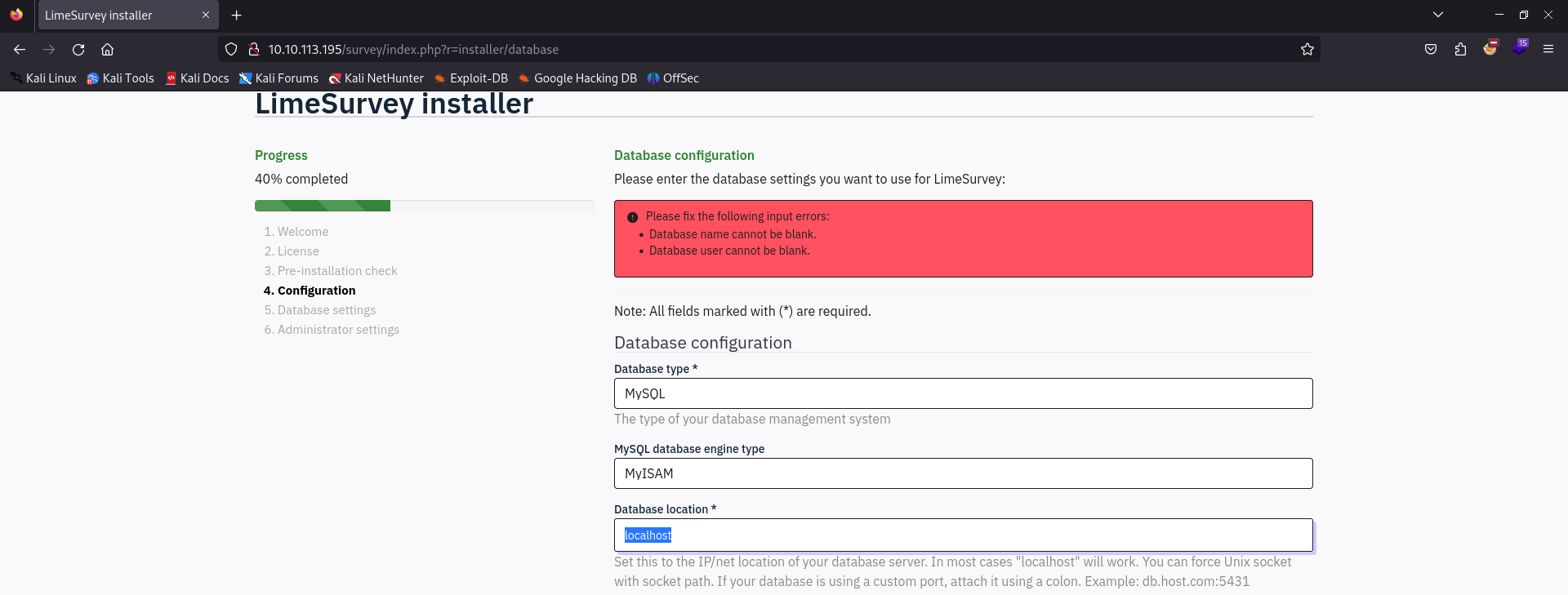Click the browser back arrow
The image size is (1568, 595).
pyautogui.click(x=20, y=50)
